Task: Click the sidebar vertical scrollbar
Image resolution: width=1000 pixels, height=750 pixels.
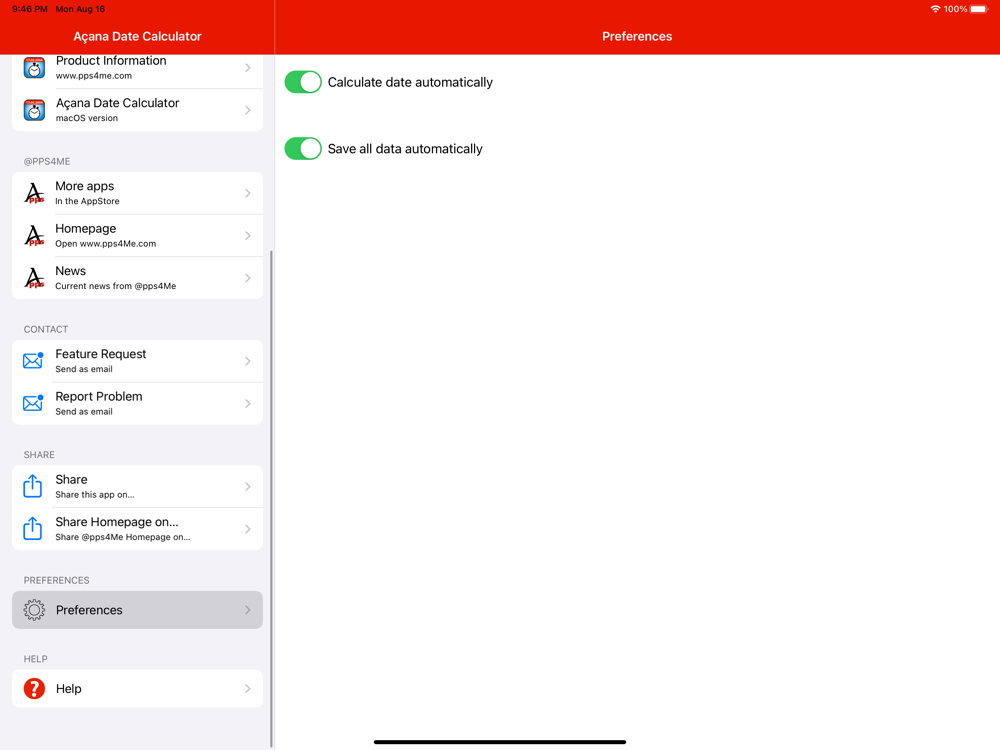Action: [271, 497]
